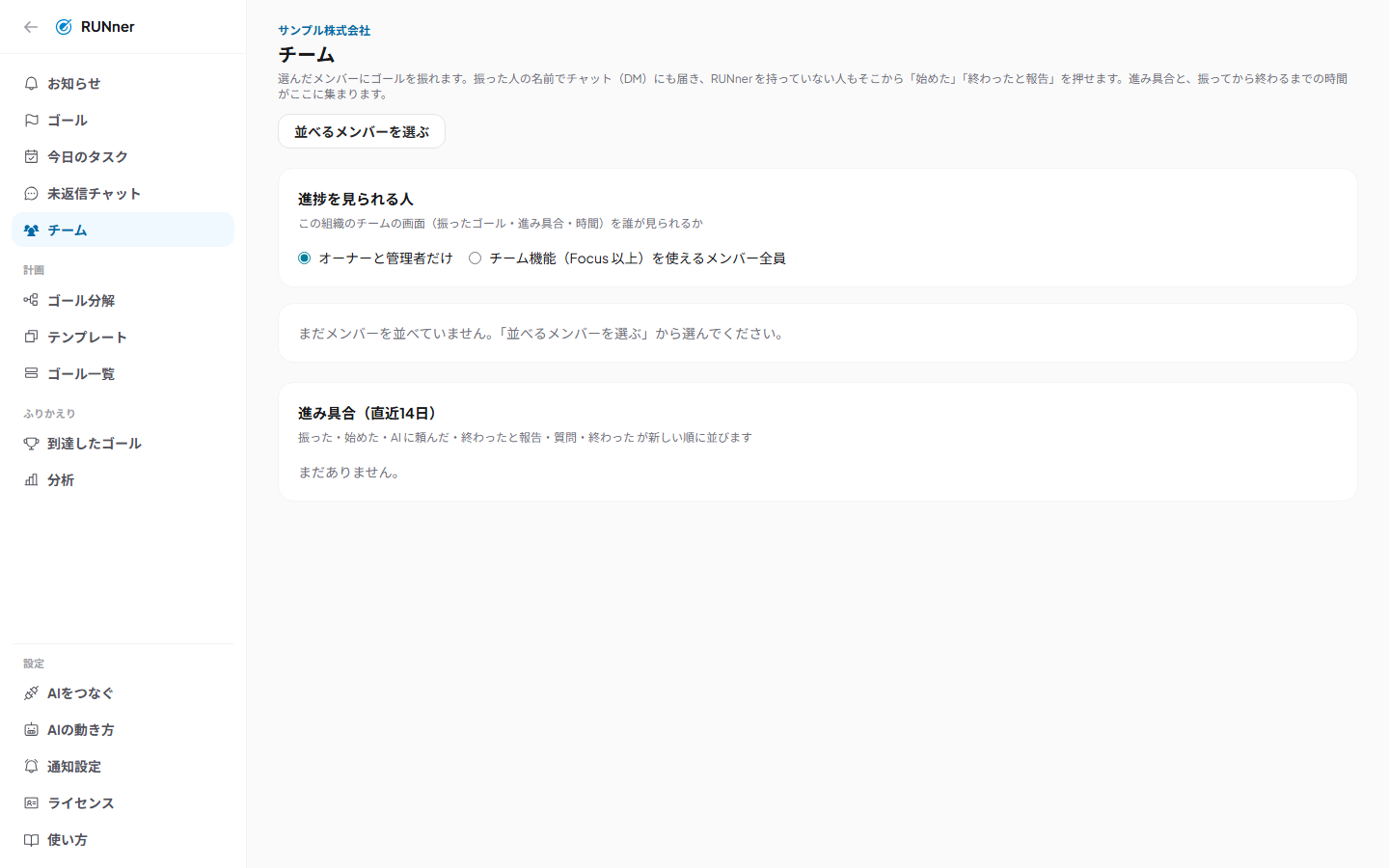Open the テンプレート page link
Image resolution: width=1389 pixels, height=868 pixels.
tap(123, 337)
